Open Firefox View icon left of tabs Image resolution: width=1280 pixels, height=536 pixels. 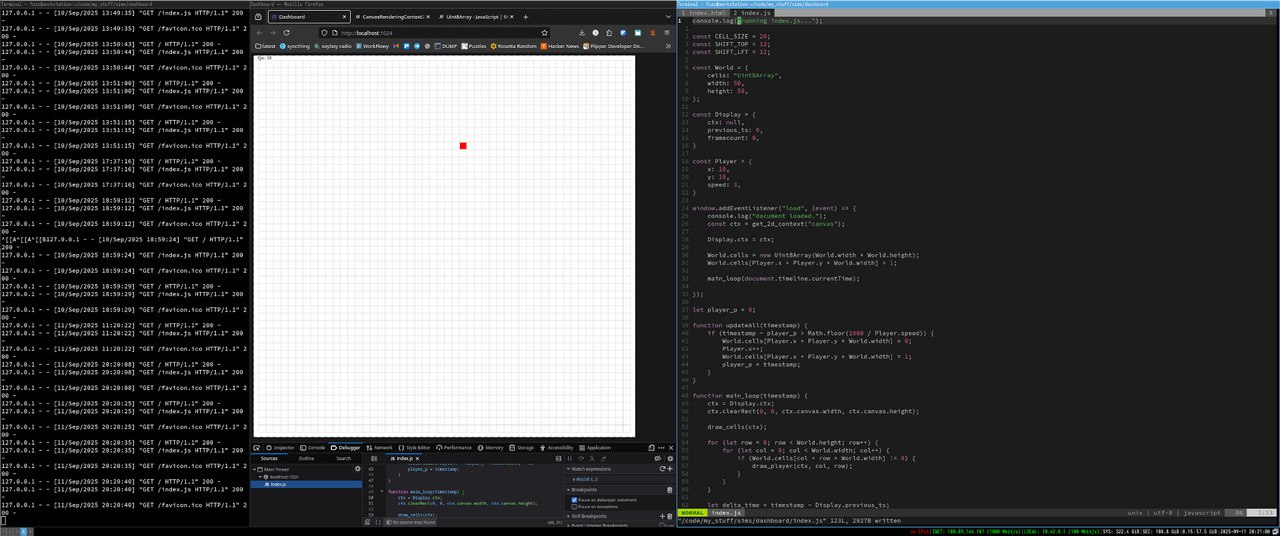(258, 17)
